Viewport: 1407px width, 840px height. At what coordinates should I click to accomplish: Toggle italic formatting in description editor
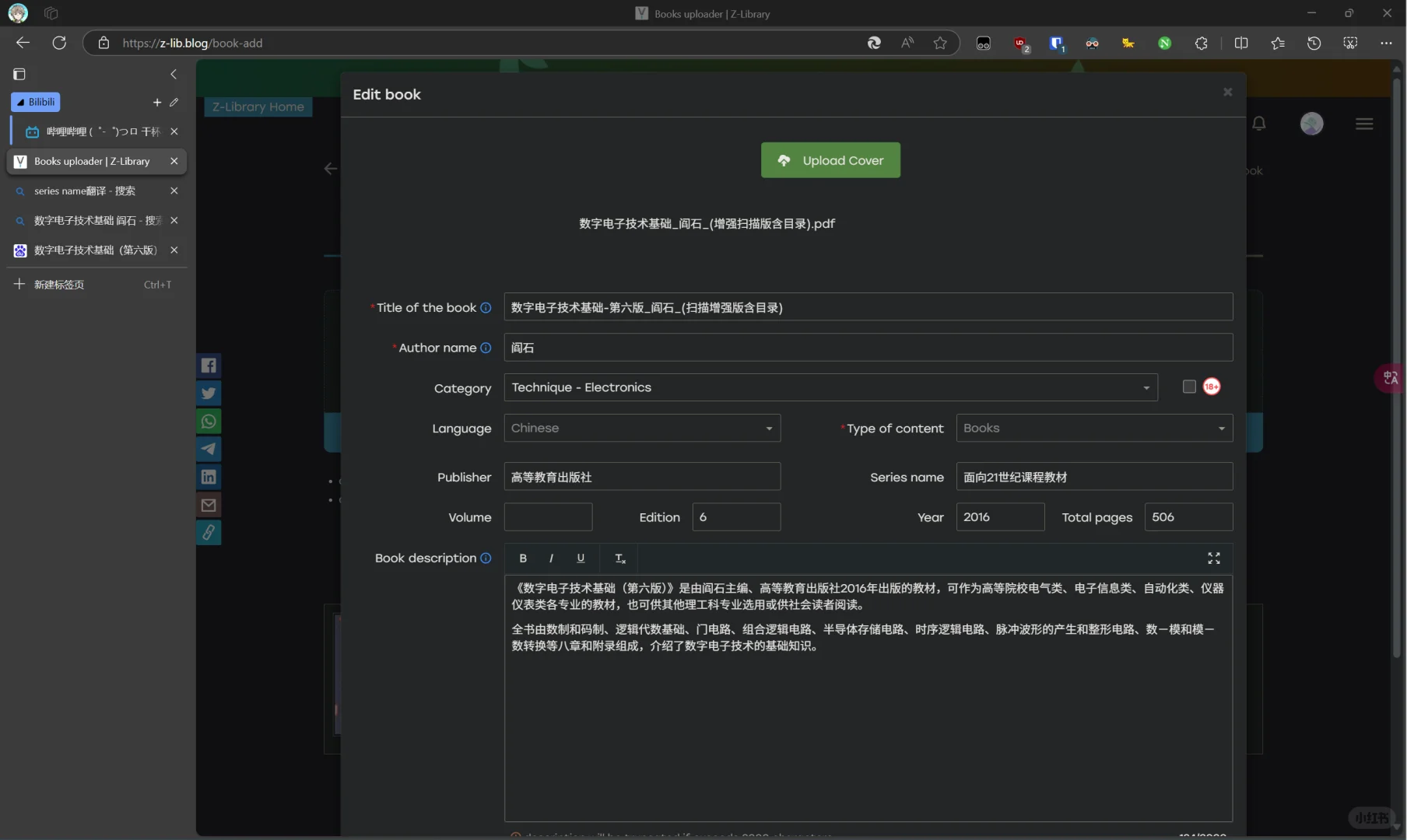tap(551, 558)
